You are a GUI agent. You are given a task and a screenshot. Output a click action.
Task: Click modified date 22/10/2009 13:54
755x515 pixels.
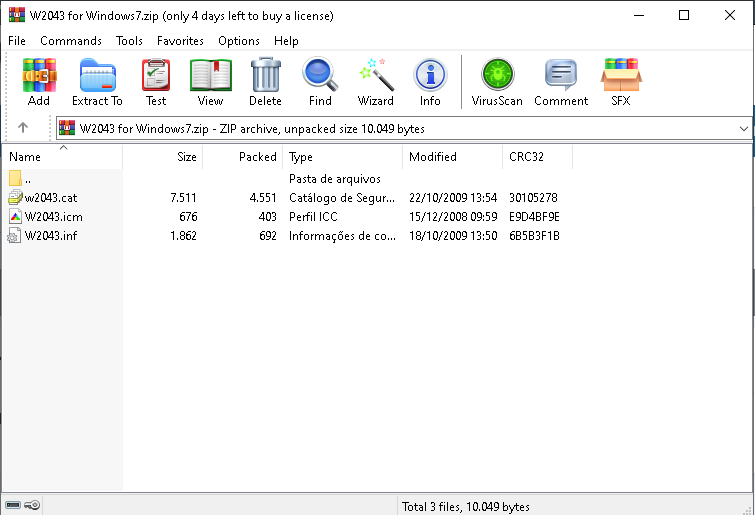(453, 198)
